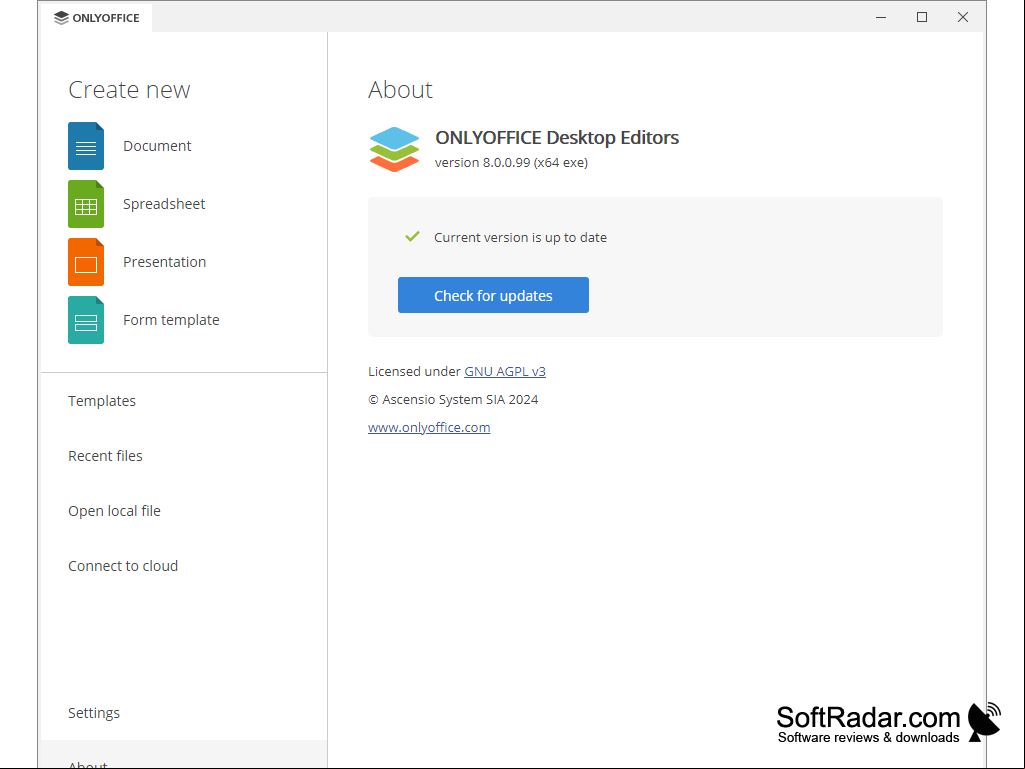
Task: Click the teal Form template icon
Action: (86, 320)
